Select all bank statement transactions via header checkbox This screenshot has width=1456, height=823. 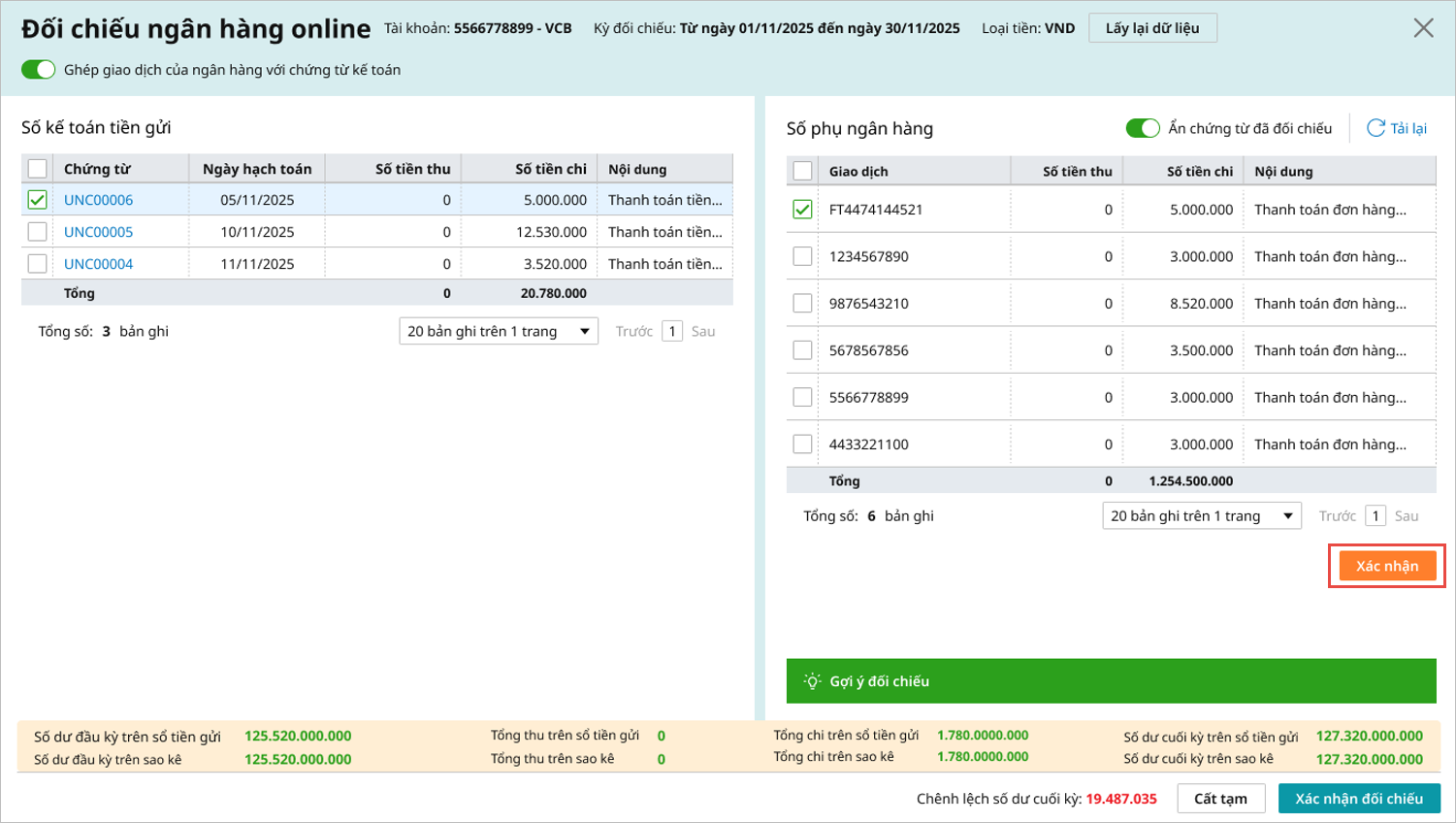(802, 172)
